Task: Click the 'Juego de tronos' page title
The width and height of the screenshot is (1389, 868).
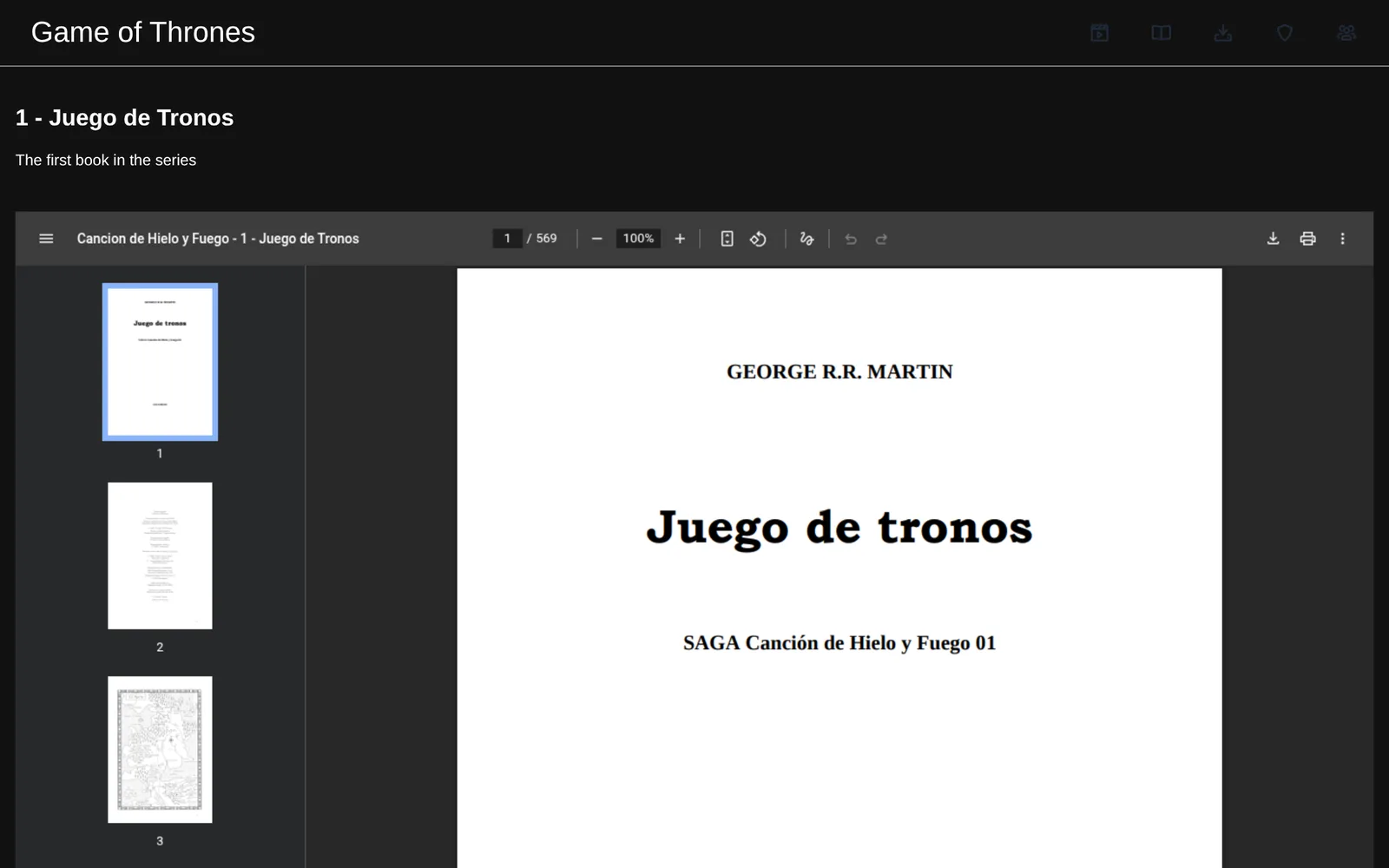Action: pyautogui.click(x=839, y=528)
